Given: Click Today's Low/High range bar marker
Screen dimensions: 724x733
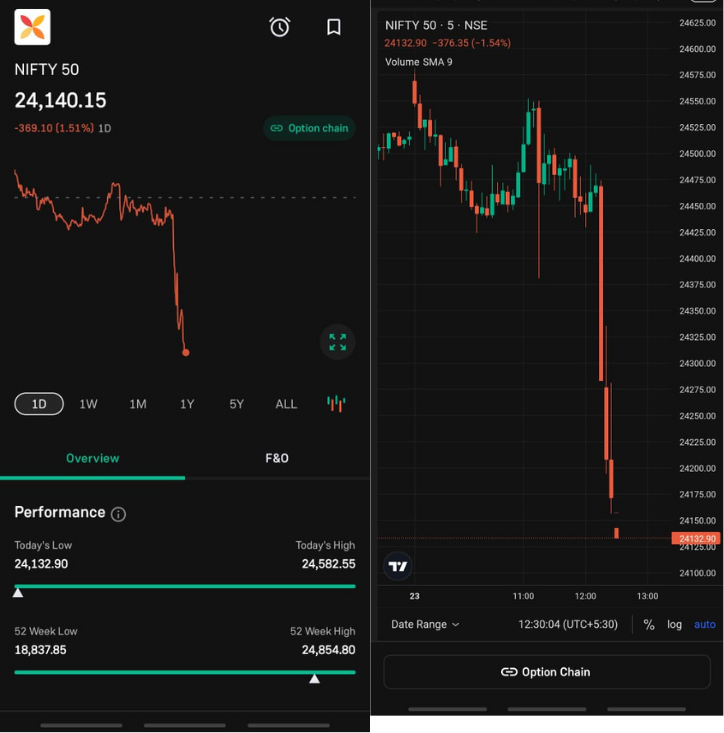Looking at the screenshot, I should [18, 593].
